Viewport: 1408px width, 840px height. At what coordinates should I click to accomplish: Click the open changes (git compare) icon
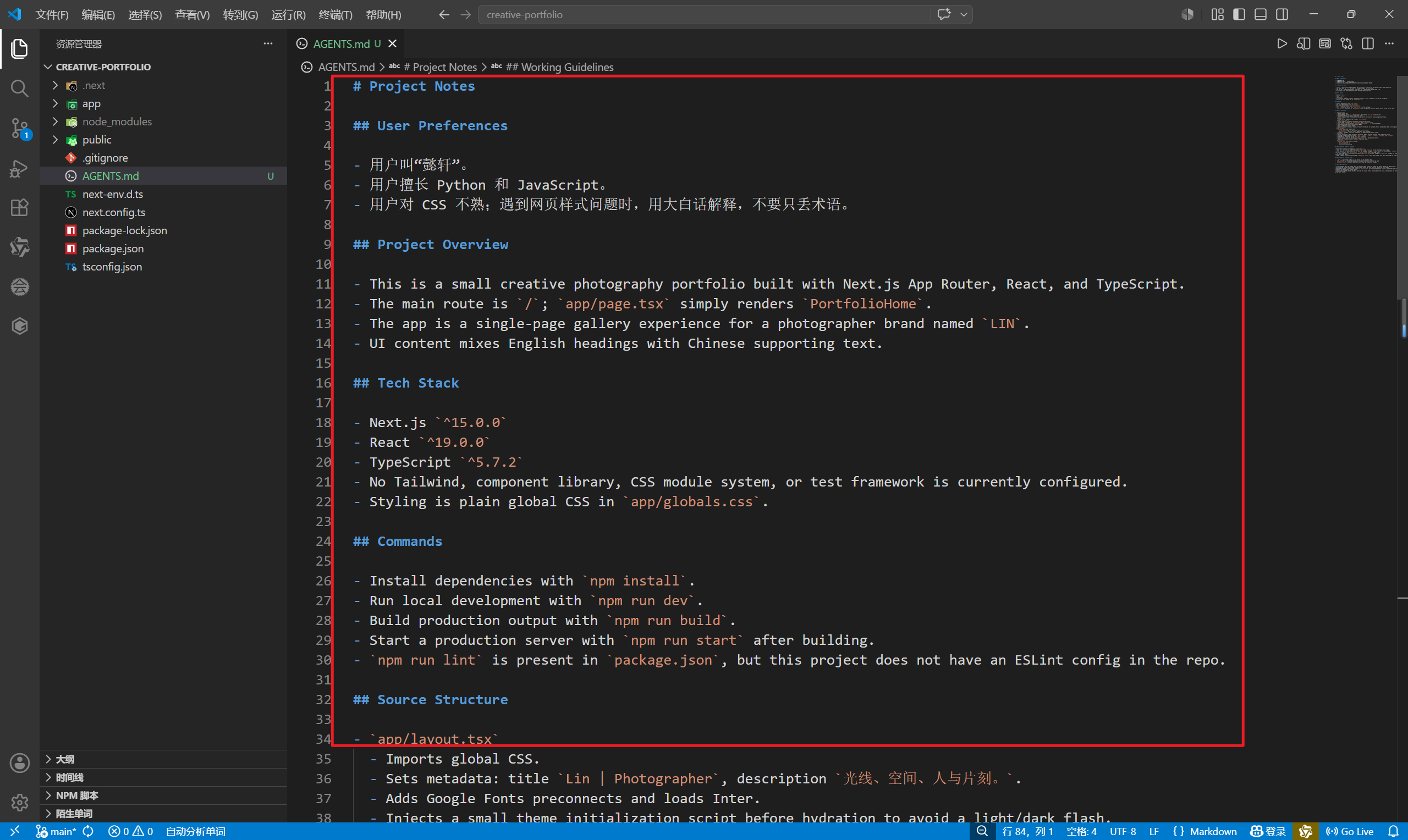point(1346,43)
